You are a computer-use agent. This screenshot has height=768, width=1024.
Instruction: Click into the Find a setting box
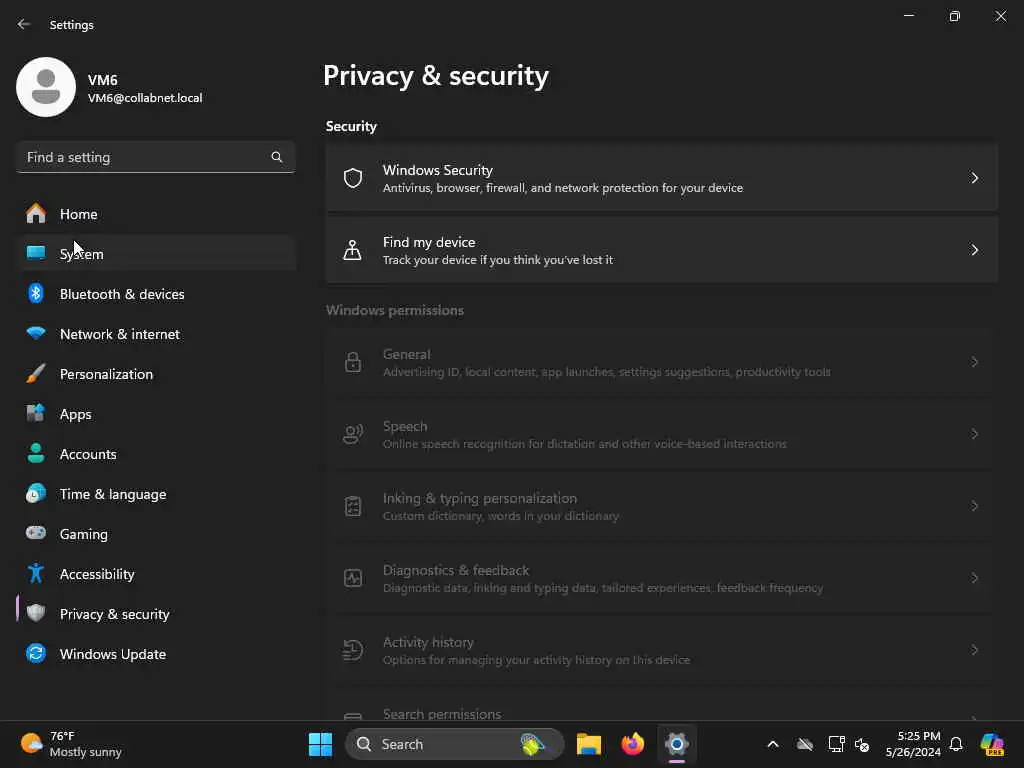[155, 157]
